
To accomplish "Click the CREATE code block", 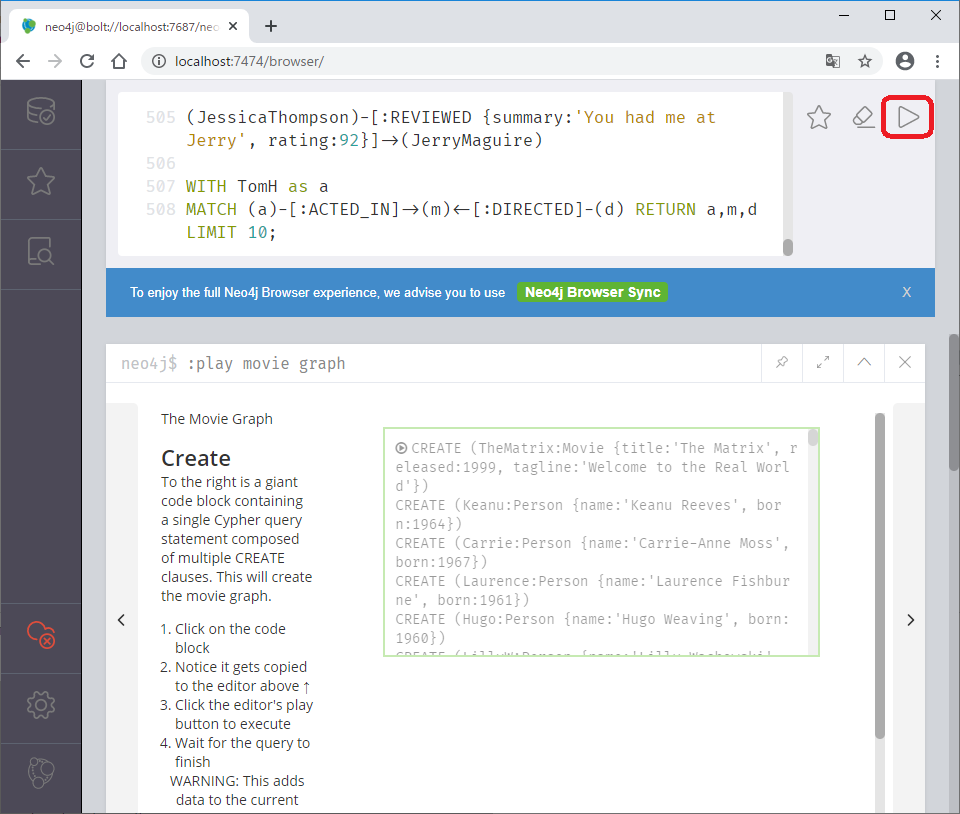I will coord(601,542).
